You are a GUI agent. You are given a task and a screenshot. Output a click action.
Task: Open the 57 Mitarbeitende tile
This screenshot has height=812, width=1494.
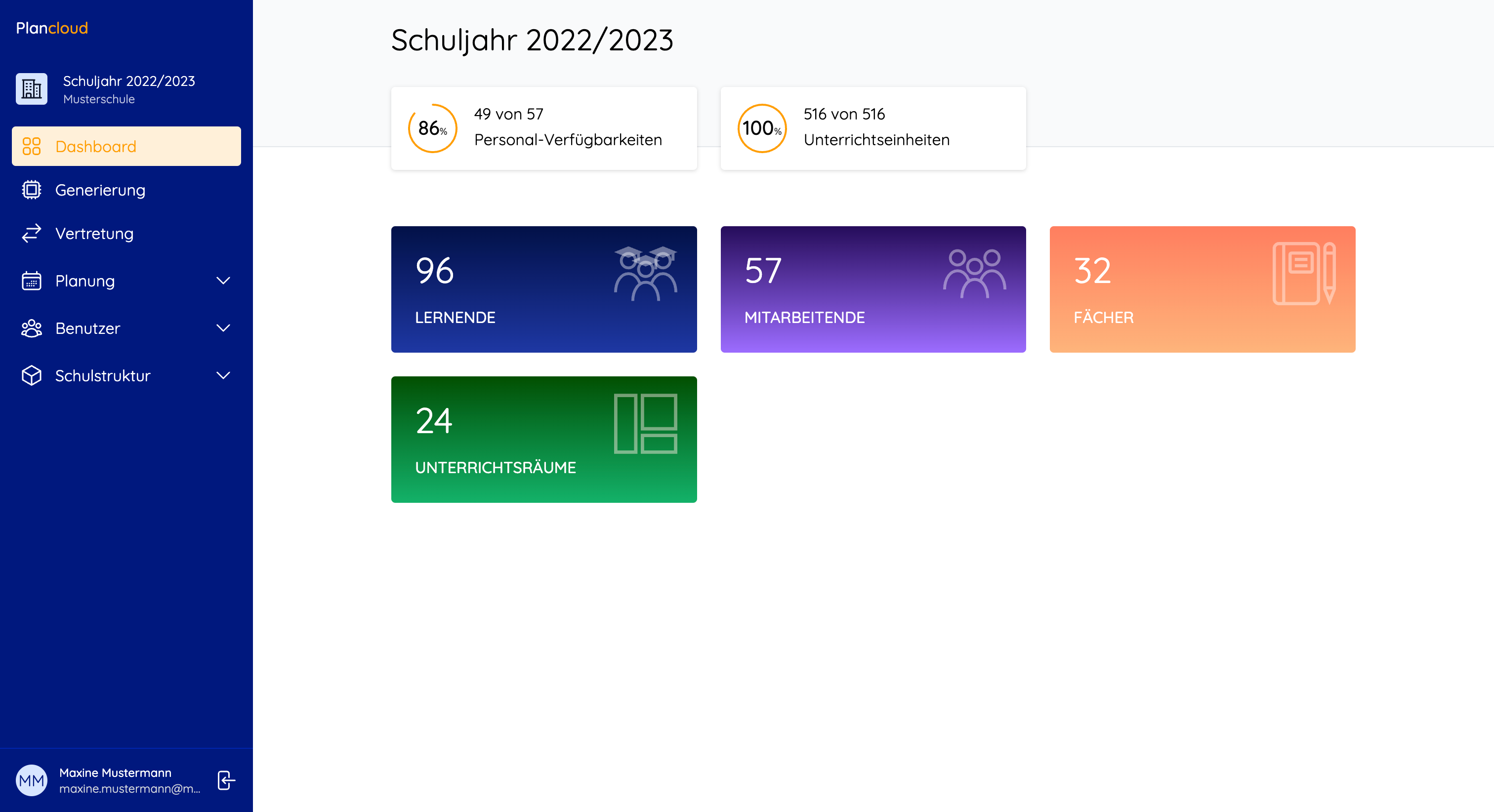(873, 289)
